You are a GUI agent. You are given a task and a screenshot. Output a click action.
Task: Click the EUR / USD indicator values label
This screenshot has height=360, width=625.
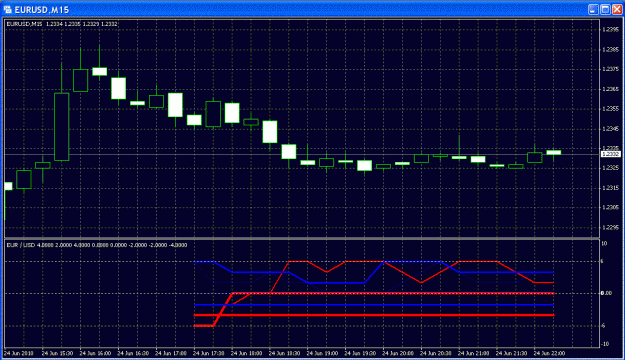tap(97, 245)
